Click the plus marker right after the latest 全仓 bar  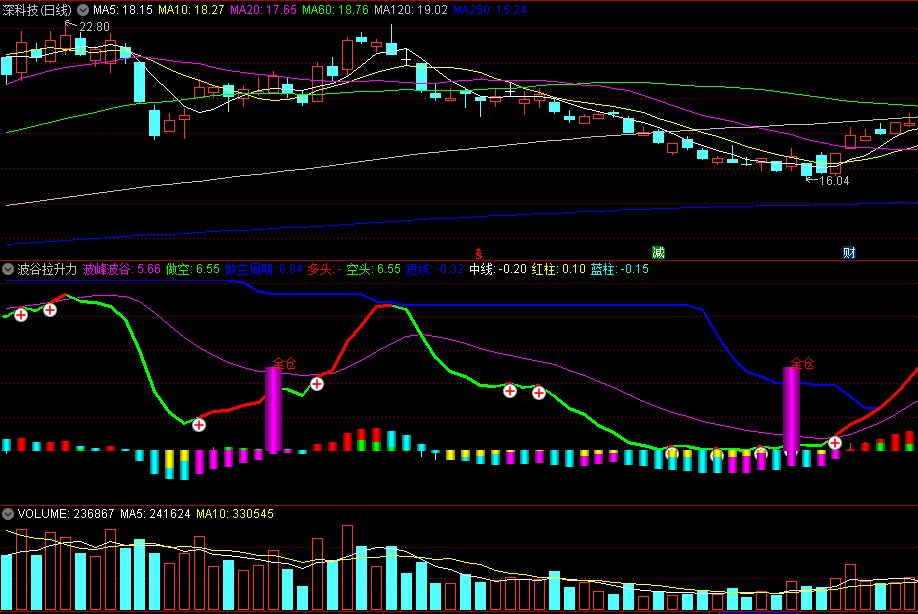[835, 443]
